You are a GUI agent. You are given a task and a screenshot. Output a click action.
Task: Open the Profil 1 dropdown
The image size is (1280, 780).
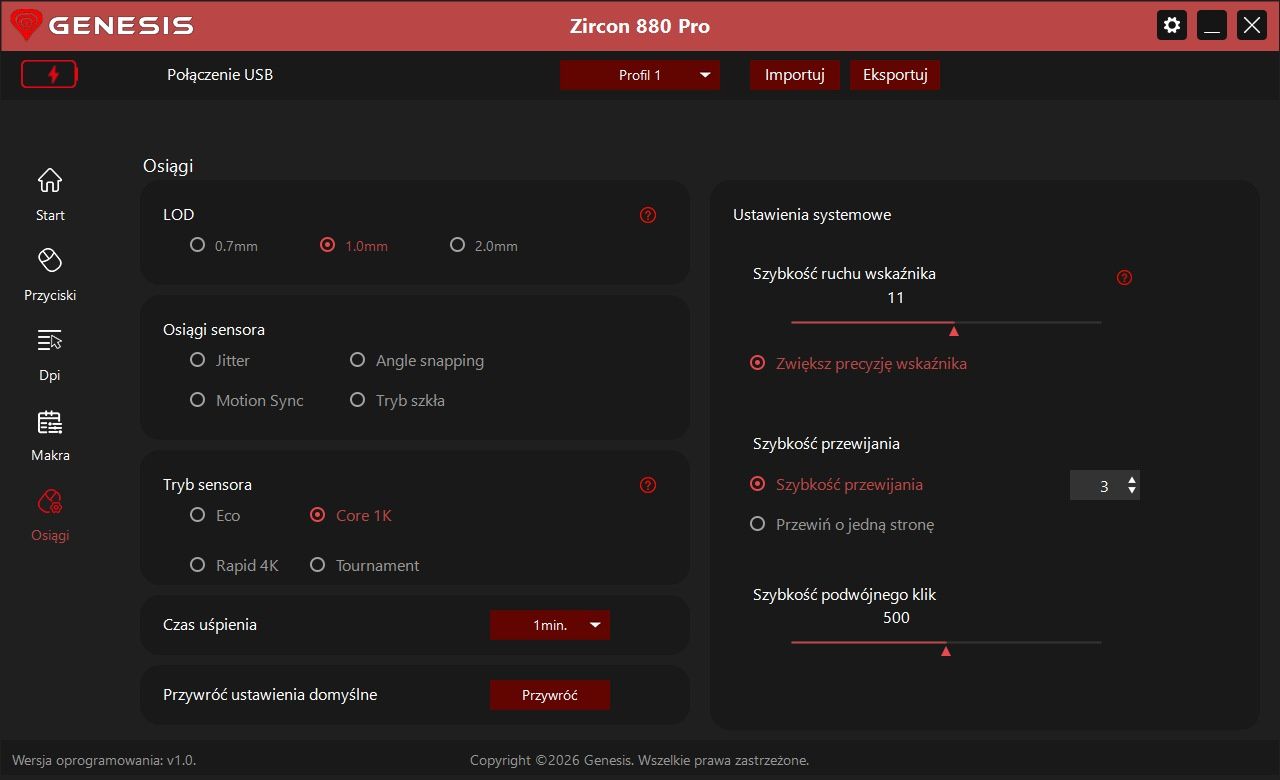pyautogui.click(x=640, y=75)
